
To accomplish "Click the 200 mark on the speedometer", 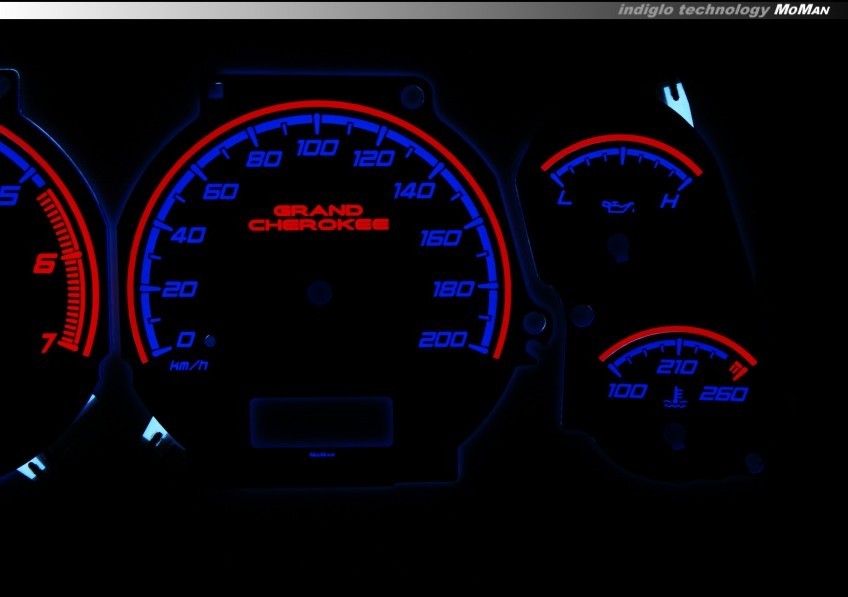I will coord(442,340).
